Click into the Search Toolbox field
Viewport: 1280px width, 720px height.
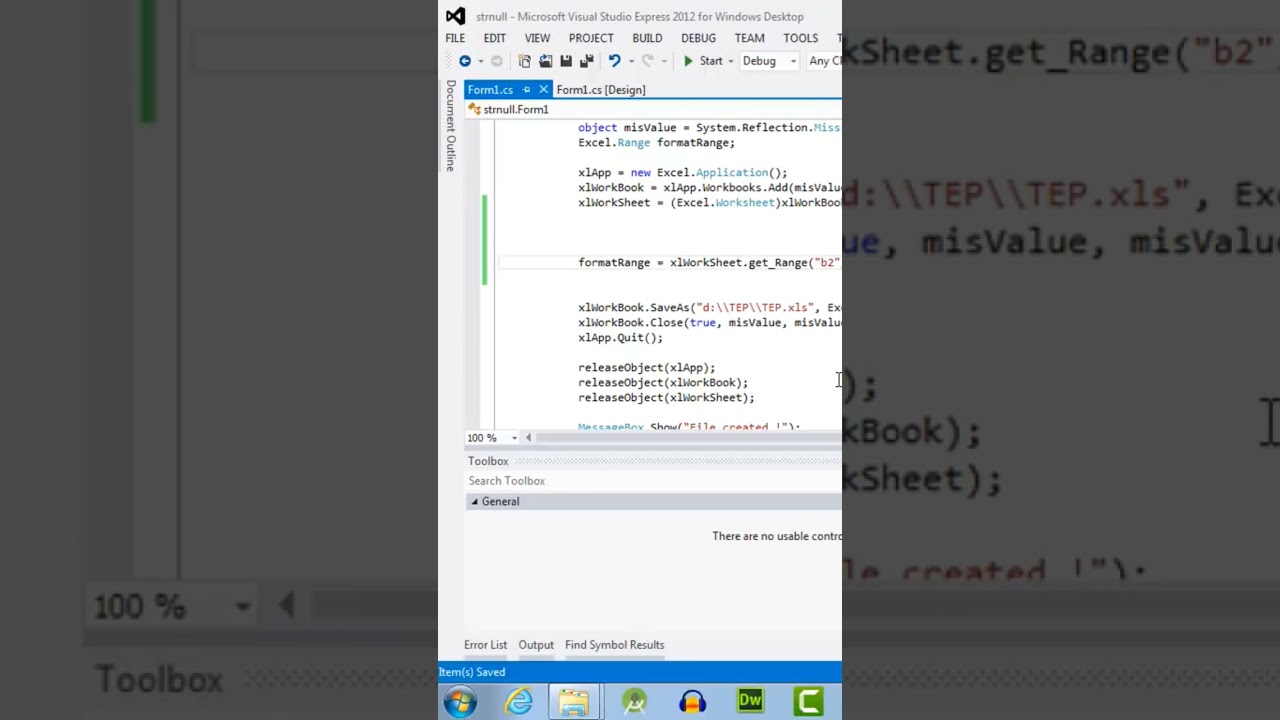pos(654,481)
